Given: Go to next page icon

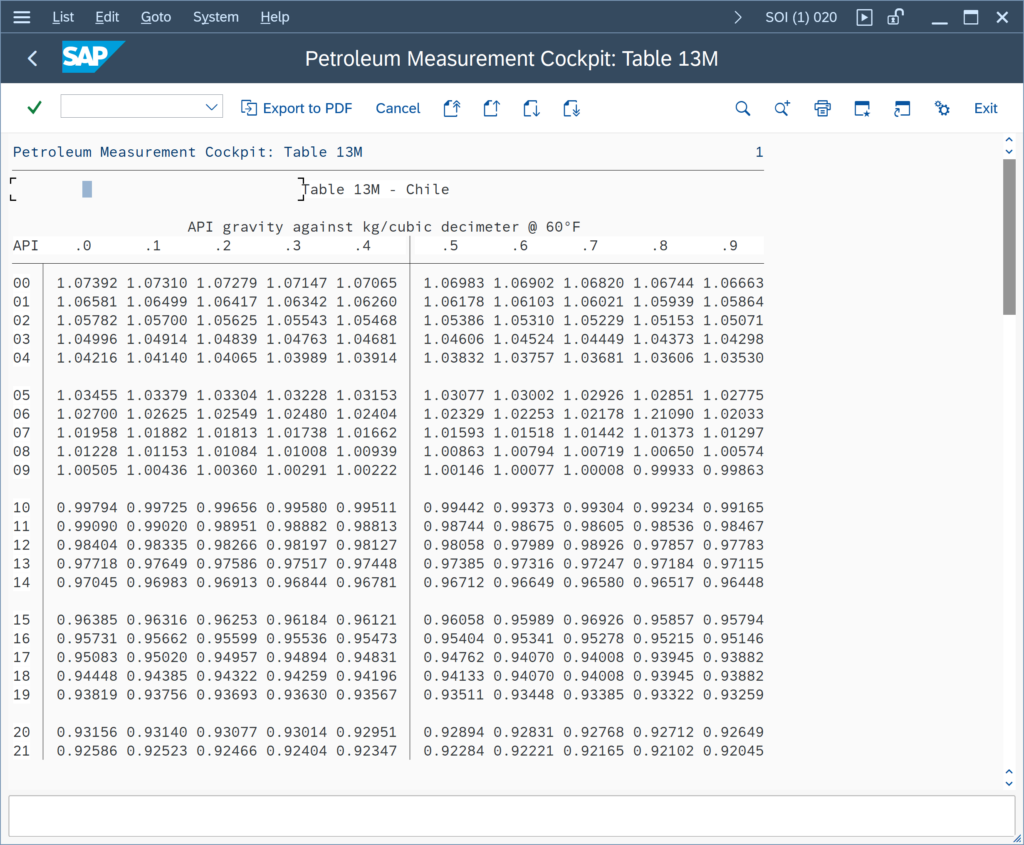Looking at the screenshot, I should pos(532,108).
